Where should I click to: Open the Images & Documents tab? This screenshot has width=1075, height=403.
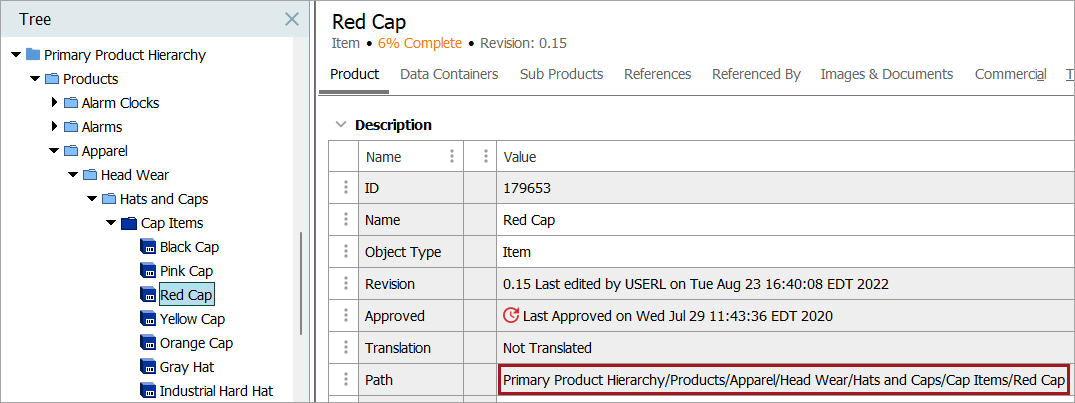[886, 74]
